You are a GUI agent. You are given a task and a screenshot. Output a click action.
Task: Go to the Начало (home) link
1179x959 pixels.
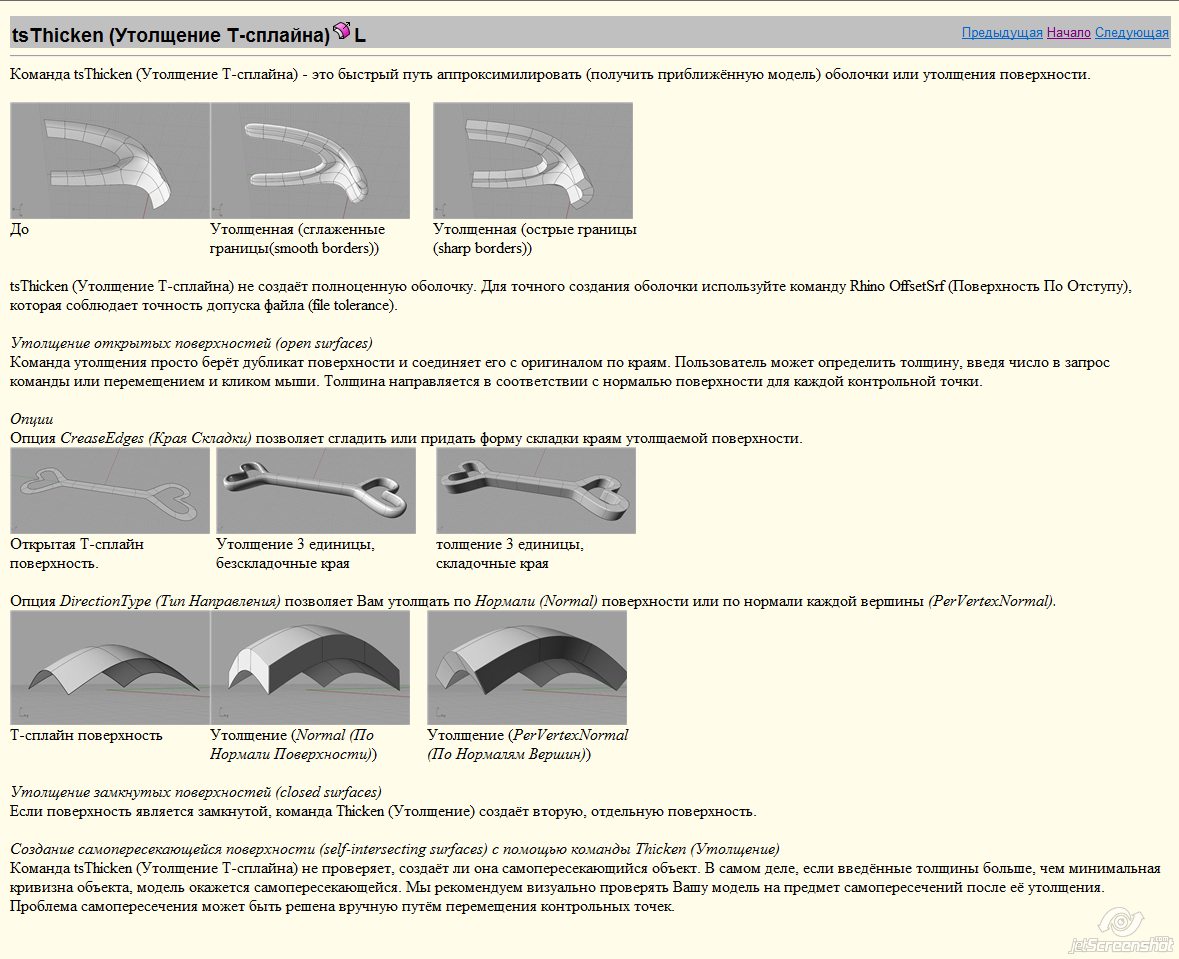tap(1068, 32)
